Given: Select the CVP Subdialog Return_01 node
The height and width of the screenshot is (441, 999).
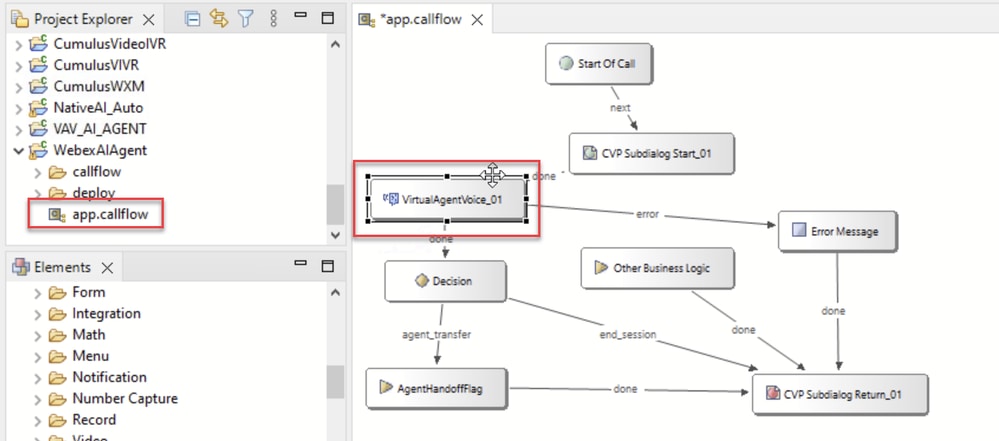Looking at the screenshot, I should [840, 394].
